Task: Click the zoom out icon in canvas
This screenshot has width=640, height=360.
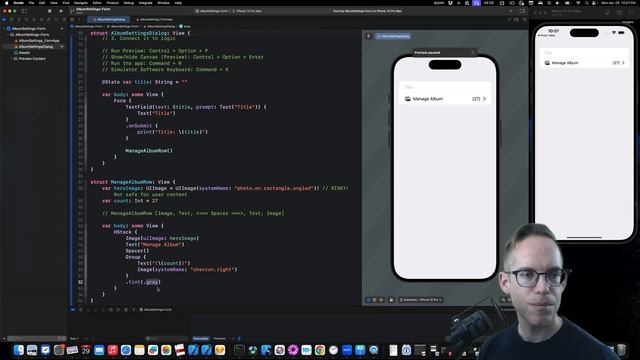Action: 503,300
